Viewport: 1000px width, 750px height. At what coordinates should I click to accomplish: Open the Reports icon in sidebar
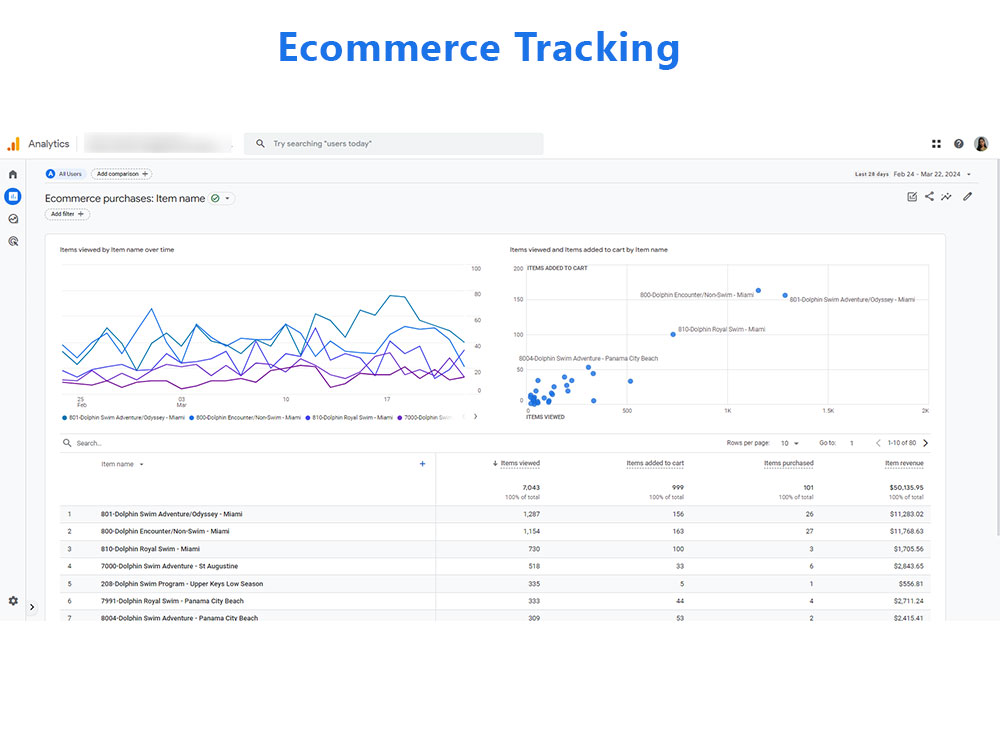coord(13,196)
